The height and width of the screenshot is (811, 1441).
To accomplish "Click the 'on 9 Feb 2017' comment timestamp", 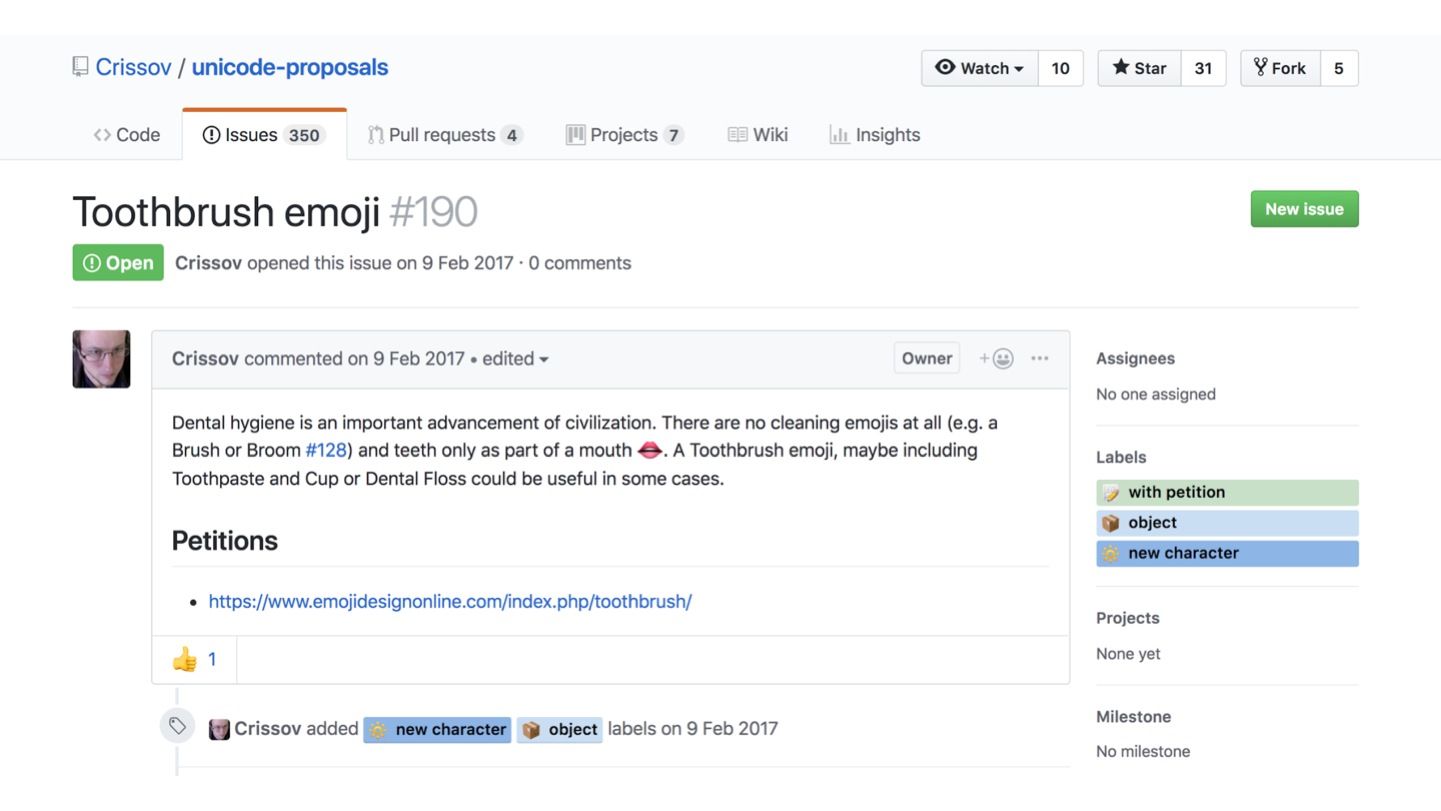I will 406,359.
